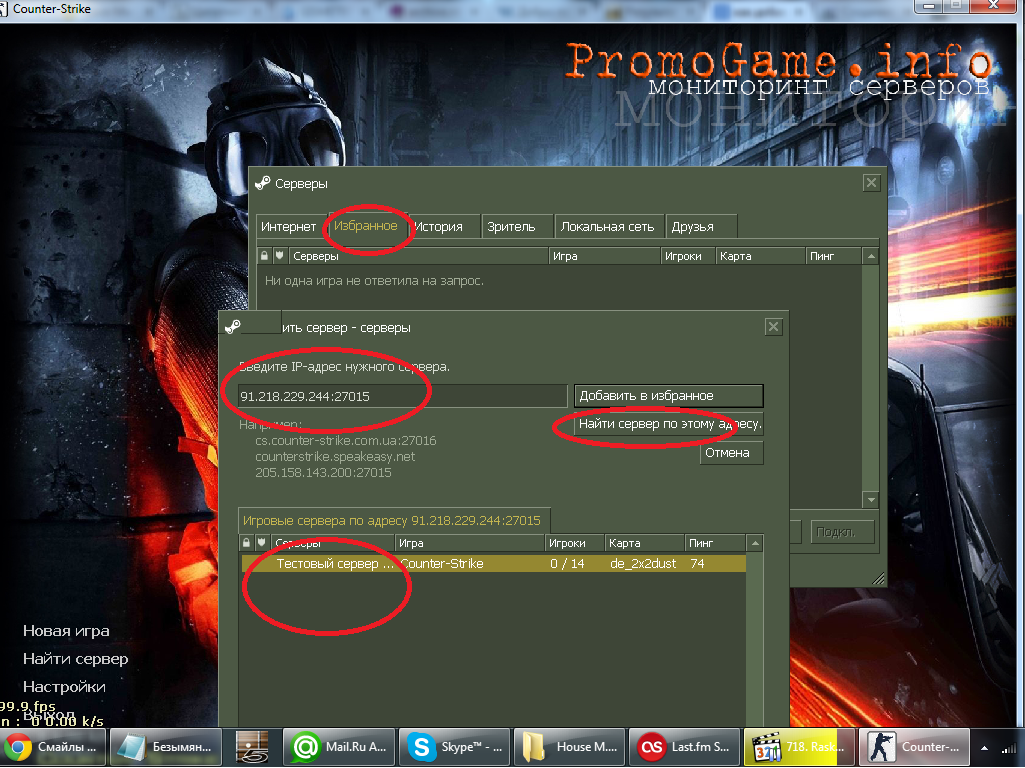The width and height of the screenshot is (1025, 768).
Task: Click Найти сервер in main menu
Action: coord(75,659)
